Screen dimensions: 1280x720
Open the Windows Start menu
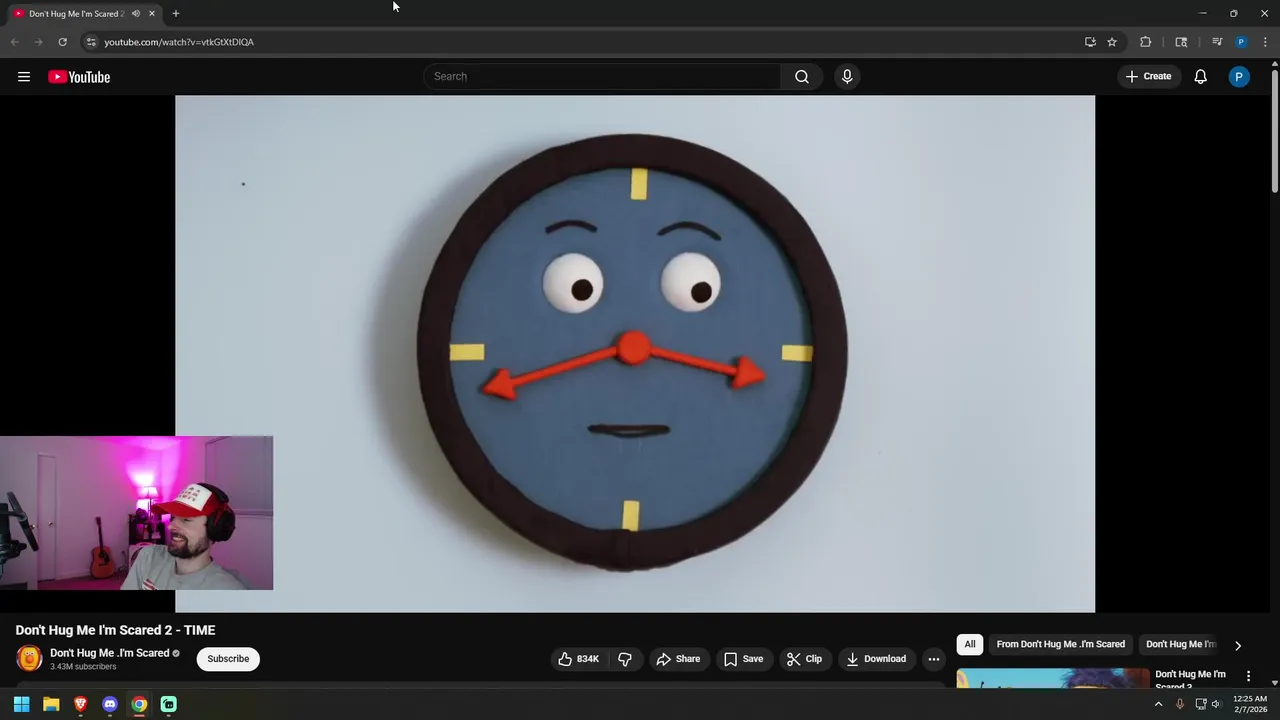coord(22,704)
